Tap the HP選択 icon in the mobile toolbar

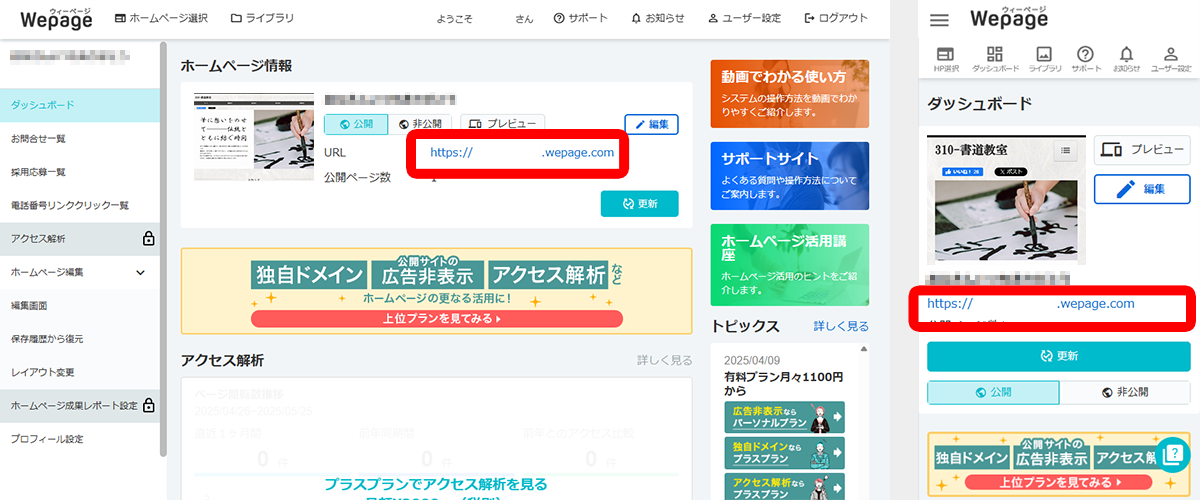point(945,59)
